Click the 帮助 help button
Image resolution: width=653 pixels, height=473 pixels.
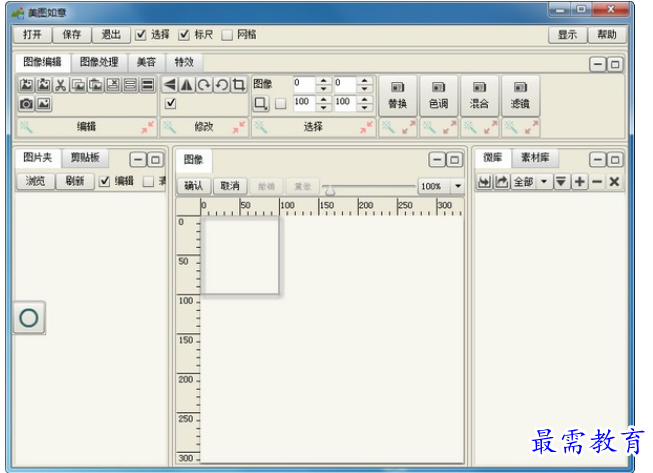click(607, 35)
